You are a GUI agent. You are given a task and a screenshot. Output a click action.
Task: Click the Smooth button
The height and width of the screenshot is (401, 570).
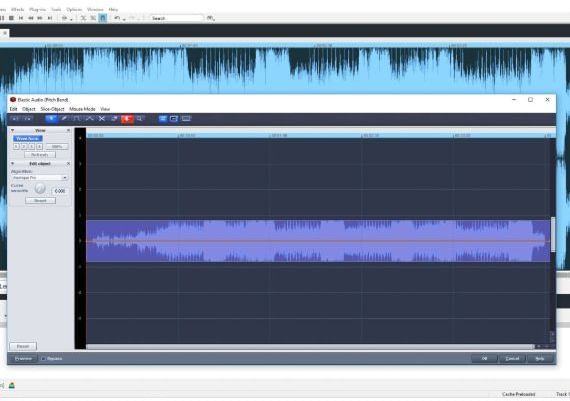pyautogui.click(x=40, y=201)
